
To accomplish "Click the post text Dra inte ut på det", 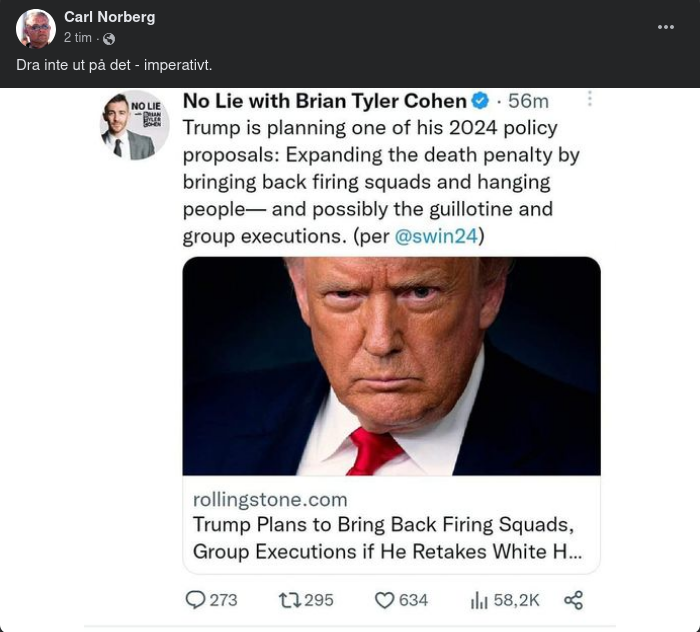I will click(114, 64).
